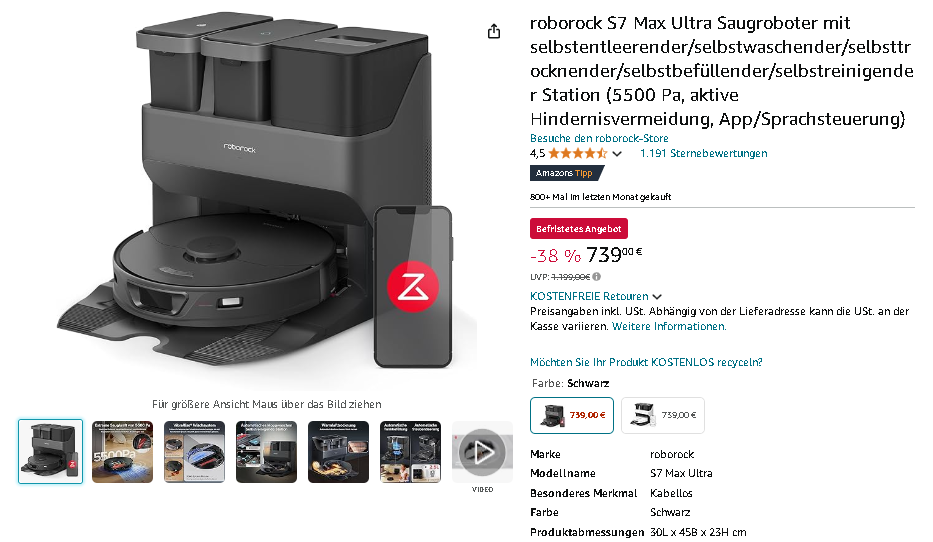Expand the rating breakdown chevron
Image resolution: width=933 pixels, height=542 pixels.
pyautogui.click(x=617, y=154)
